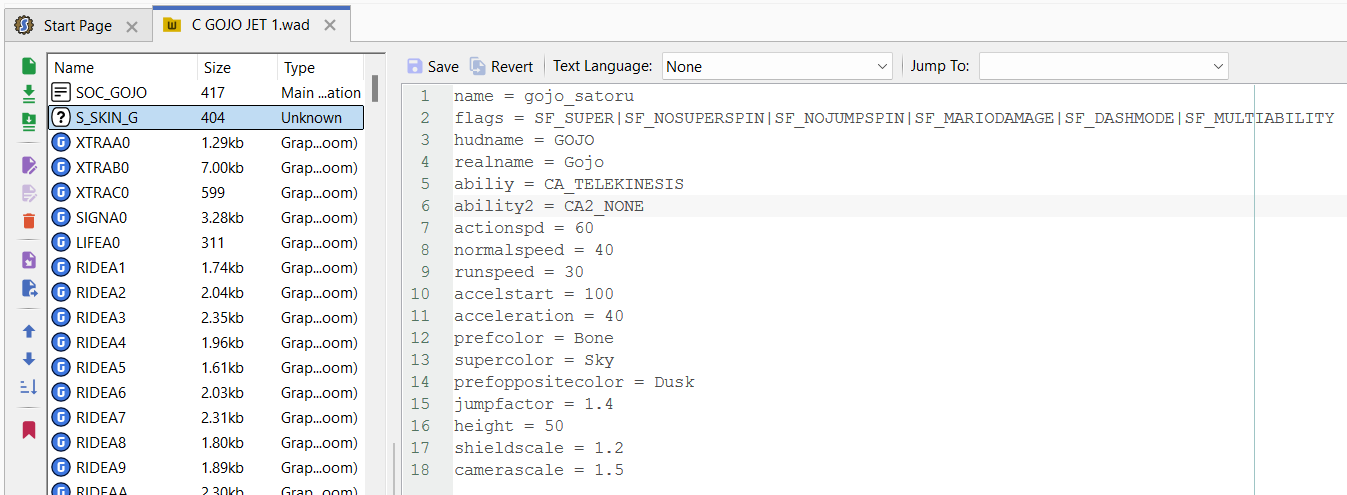This screenshot has height=495, width=1347.
Task: Select the RIDEA2 entry name
Action: [x=101, y=292]
